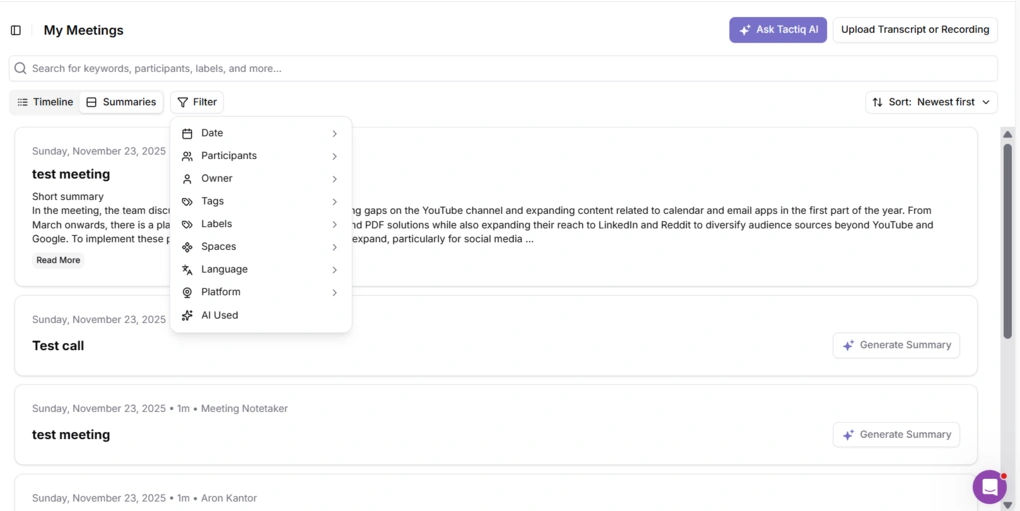Close the Filter dropdown button
1020x511 pixels.
197,102
